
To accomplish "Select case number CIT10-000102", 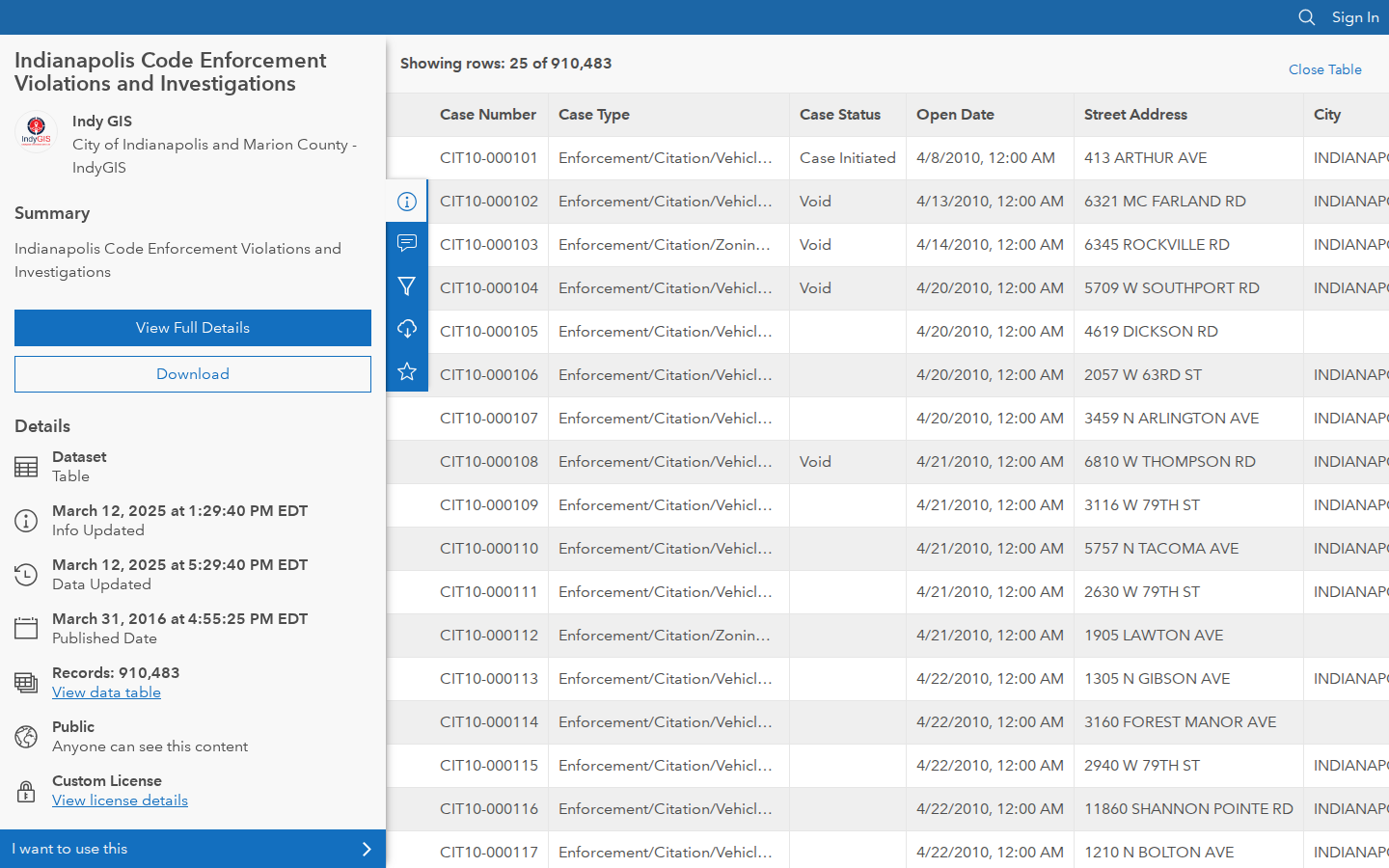I will [x=489, y=202].
